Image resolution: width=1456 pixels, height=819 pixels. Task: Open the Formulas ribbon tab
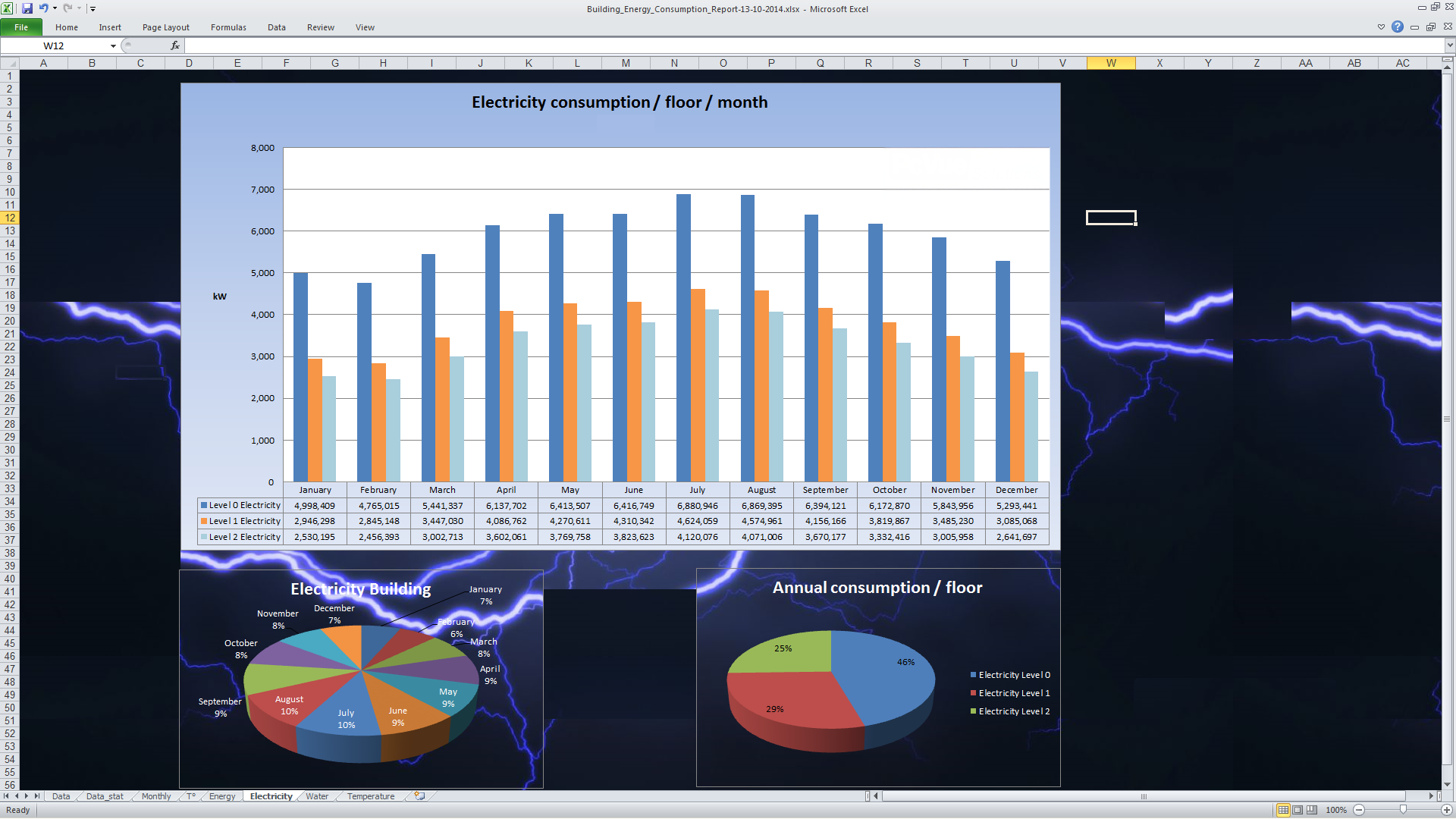pyautogui.click(x=228, y=27)
